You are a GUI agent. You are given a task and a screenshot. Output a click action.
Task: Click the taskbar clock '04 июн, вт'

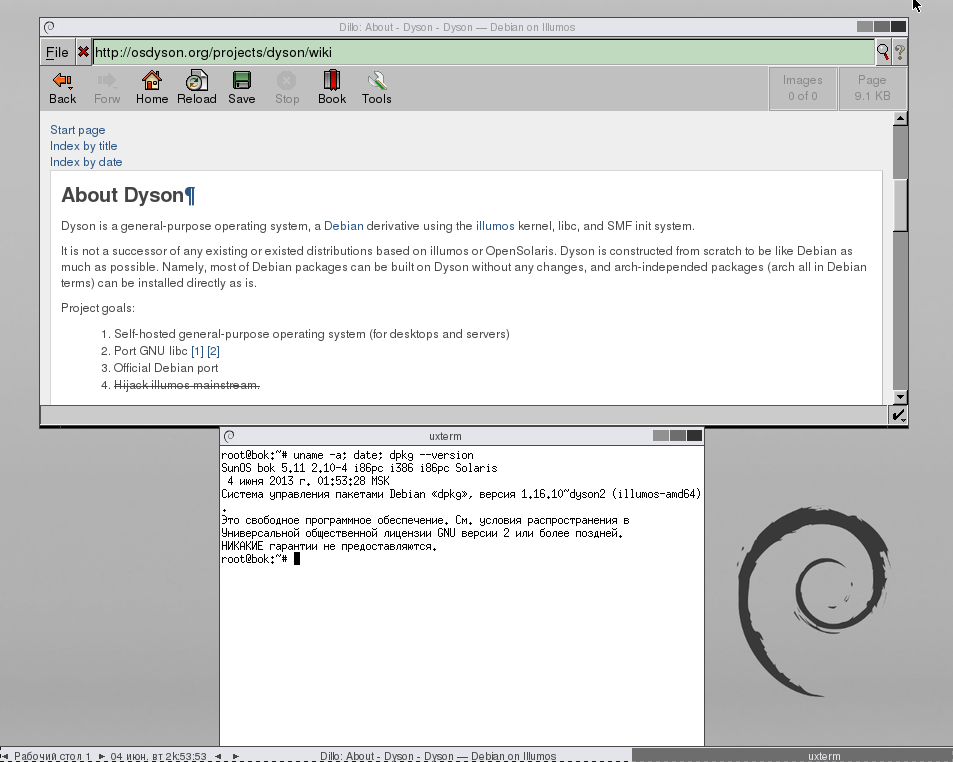coord(158,756)
